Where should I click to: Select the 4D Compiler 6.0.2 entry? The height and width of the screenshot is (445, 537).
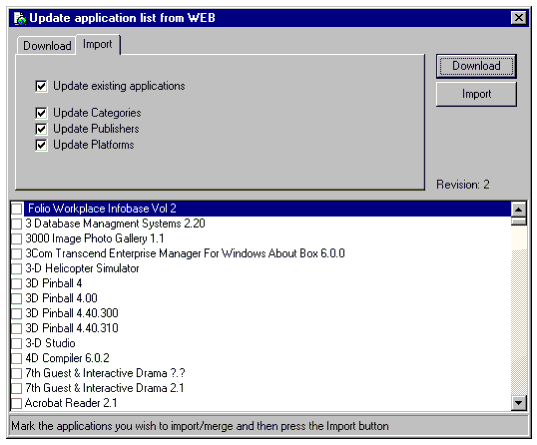click(x=67, y=358)
